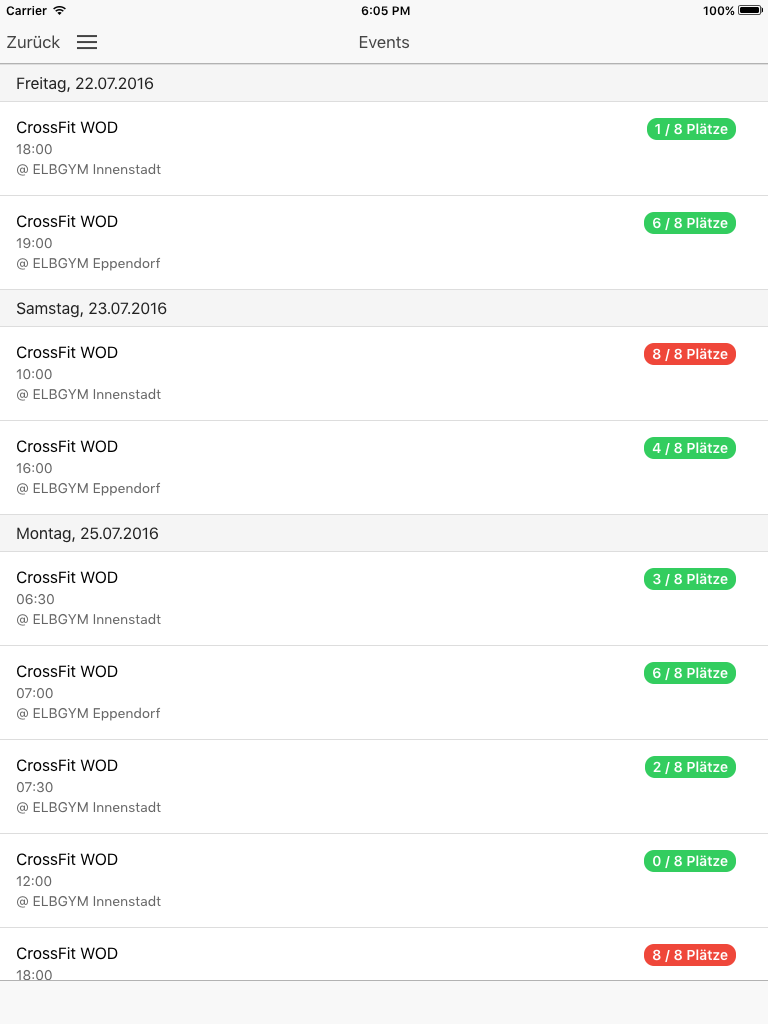This screenshot has height=1024, width=768.
Task: Select Friday's 6 / 8 Plätze badge
Action: [x=690, y=223]
